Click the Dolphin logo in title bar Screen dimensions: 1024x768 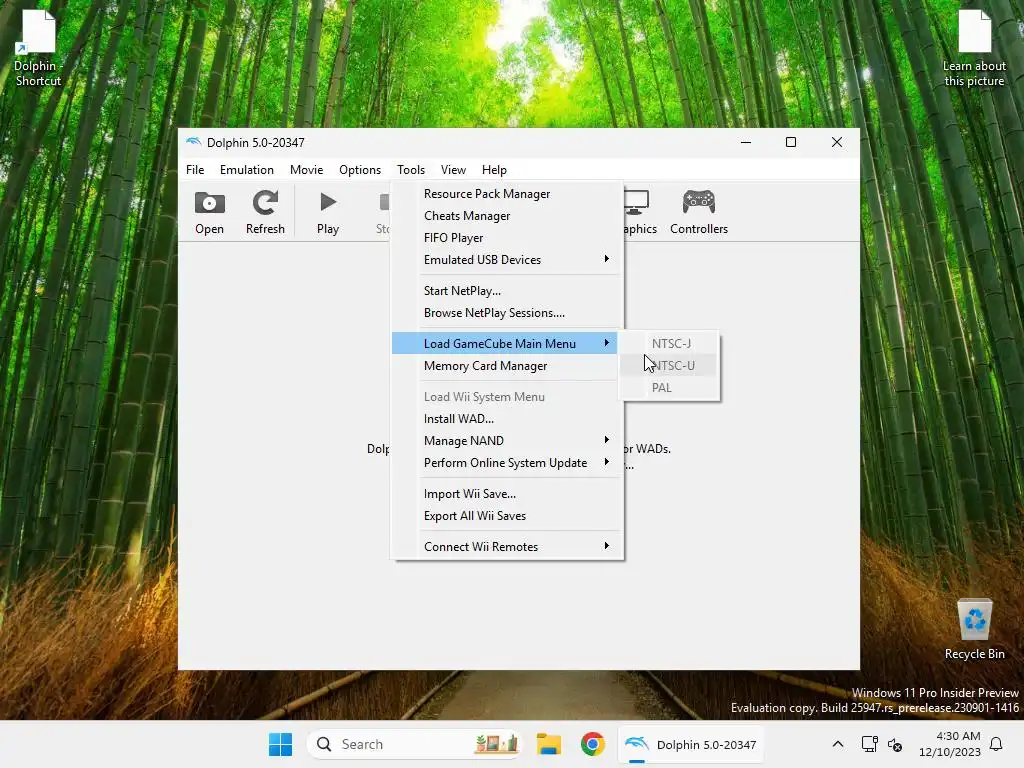[x=193, y=142]
